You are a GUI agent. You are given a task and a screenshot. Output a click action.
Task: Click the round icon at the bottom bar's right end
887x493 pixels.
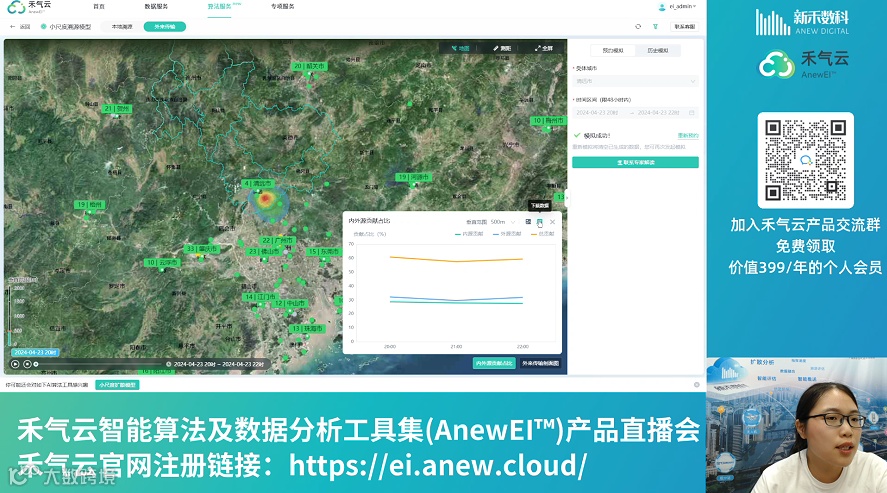(696, 384)
